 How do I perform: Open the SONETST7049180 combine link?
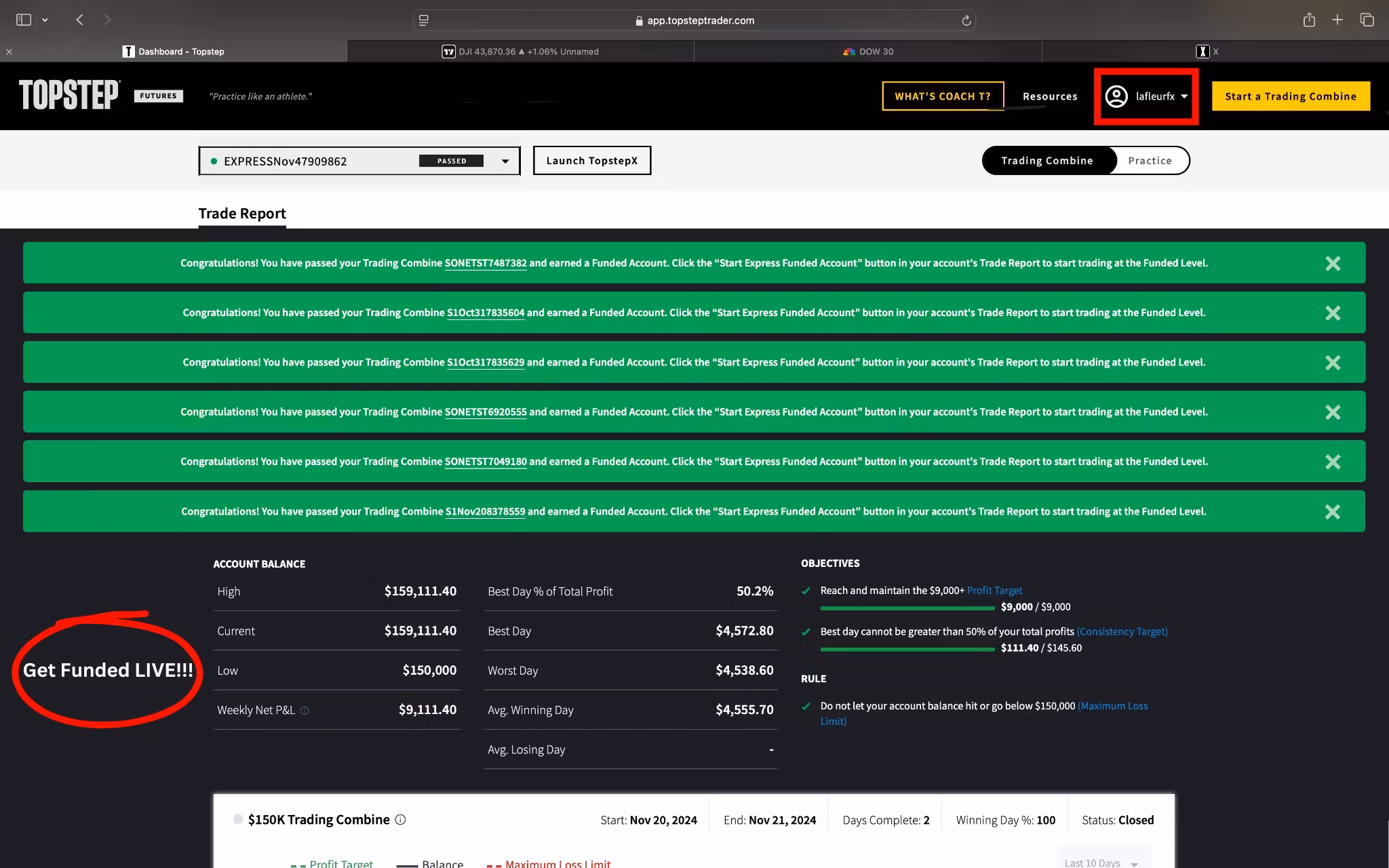[486, 461]
